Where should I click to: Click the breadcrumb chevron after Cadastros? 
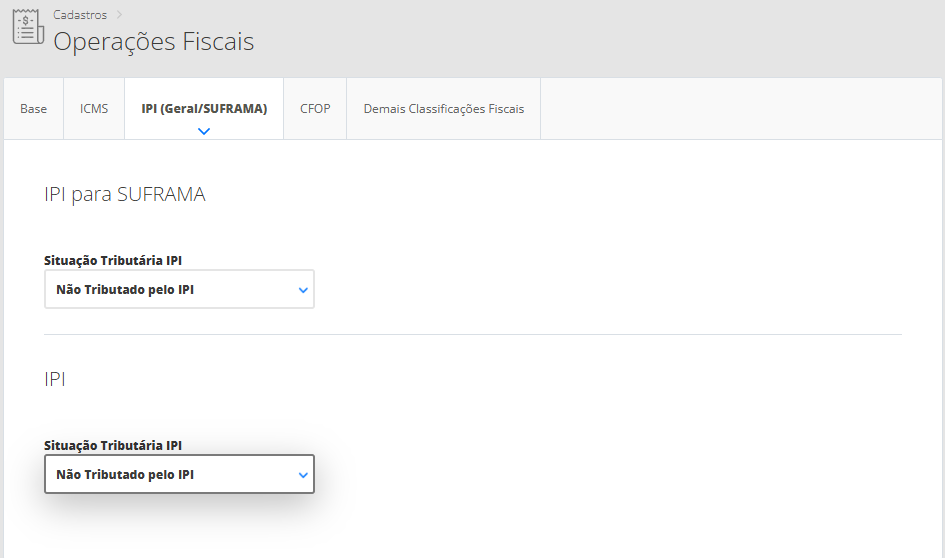pyautogui.click(x=119, y=15)
